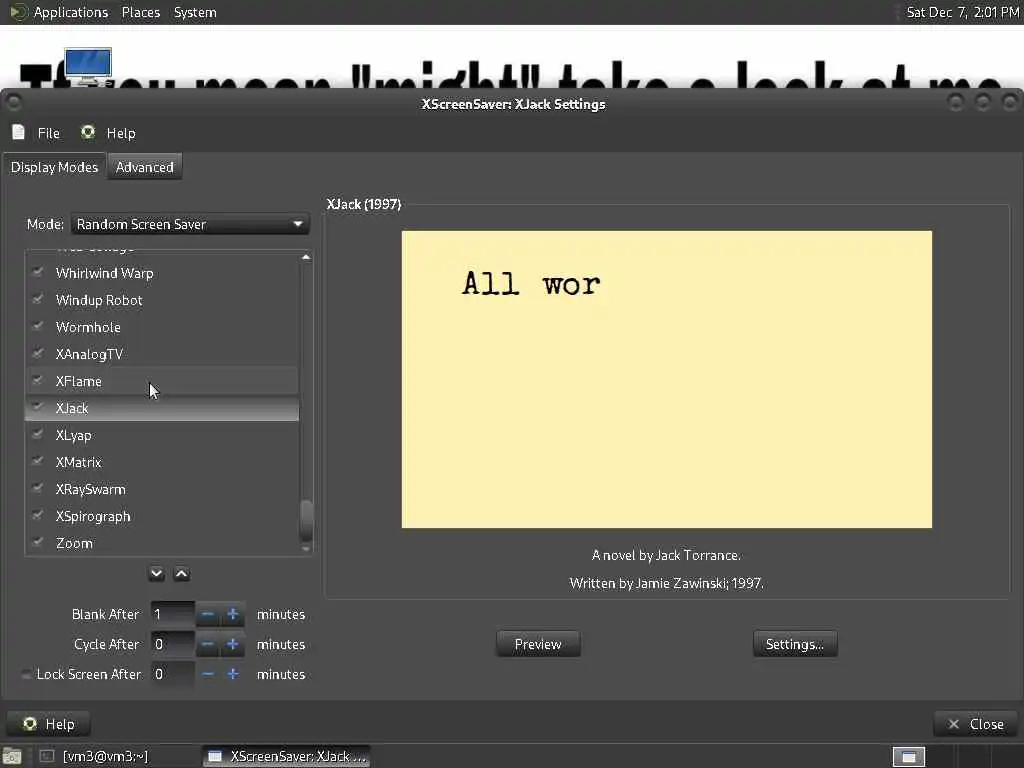The image size is (1024, 768).
Task: Click the Lock Screen After minutes field
Action: (172, 674)
